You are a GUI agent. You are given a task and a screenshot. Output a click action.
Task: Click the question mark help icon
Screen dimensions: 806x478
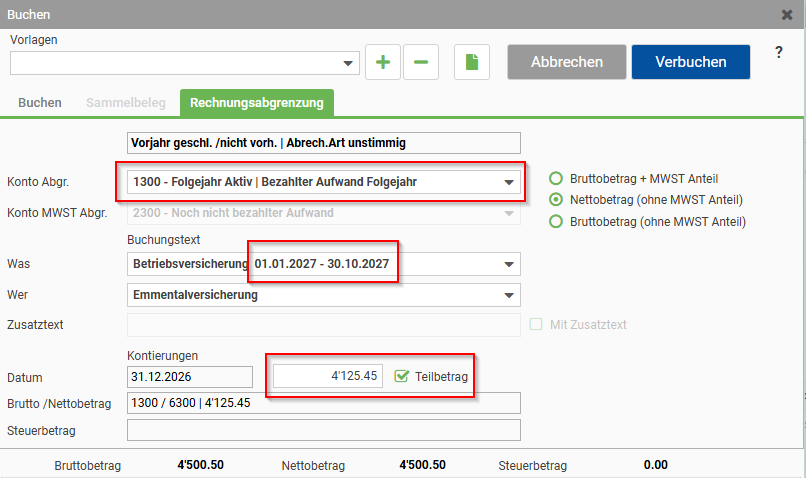[779, 52]
